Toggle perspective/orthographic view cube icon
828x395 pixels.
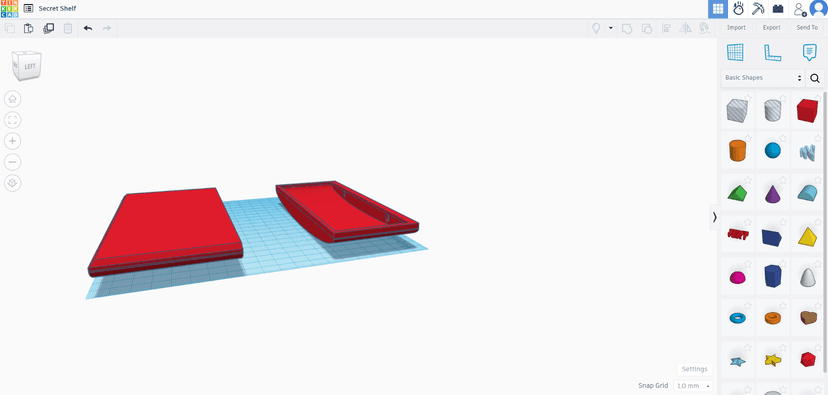pos(13,183)
